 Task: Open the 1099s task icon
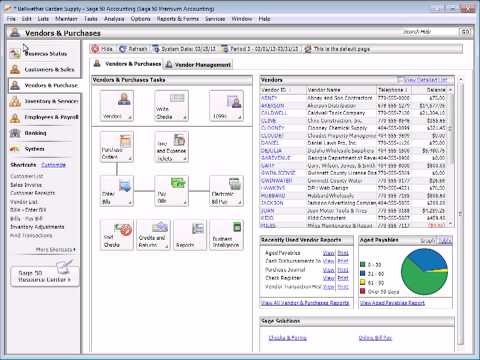coord(226,106)
